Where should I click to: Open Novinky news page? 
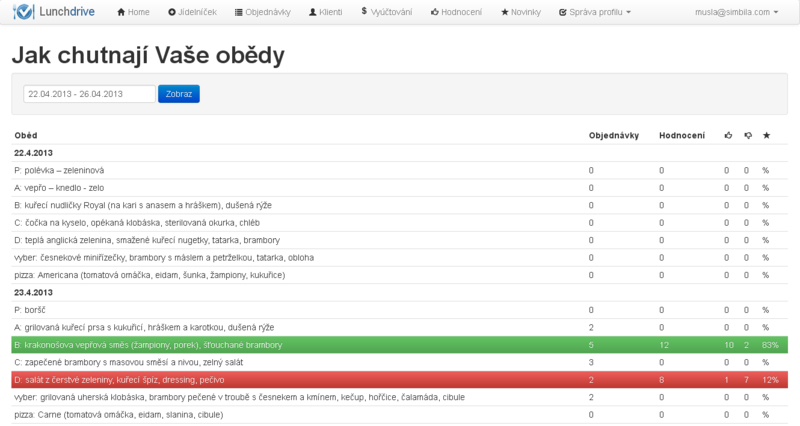point(523,12)
